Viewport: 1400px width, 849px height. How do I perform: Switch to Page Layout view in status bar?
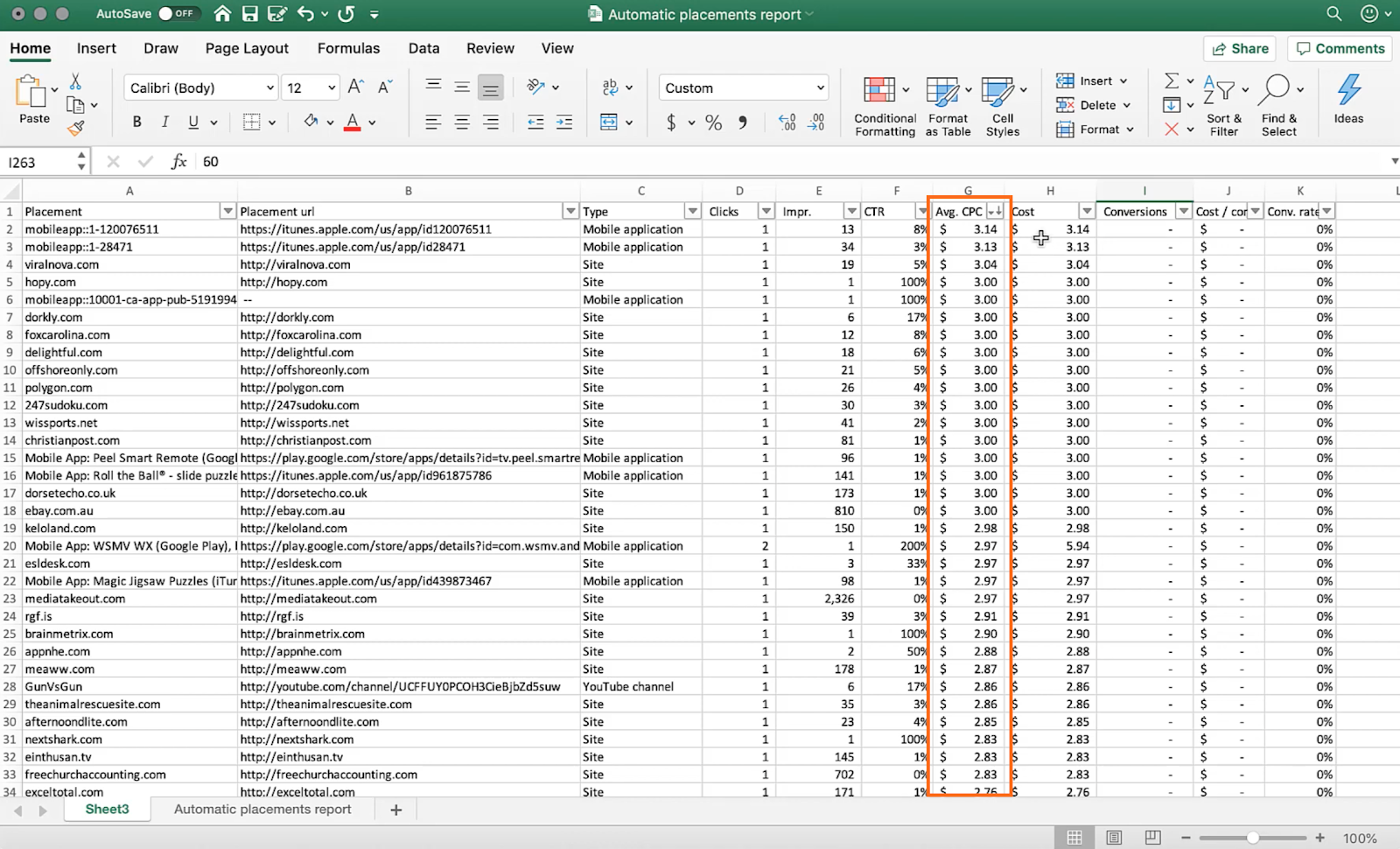(x=1114, y=838)
